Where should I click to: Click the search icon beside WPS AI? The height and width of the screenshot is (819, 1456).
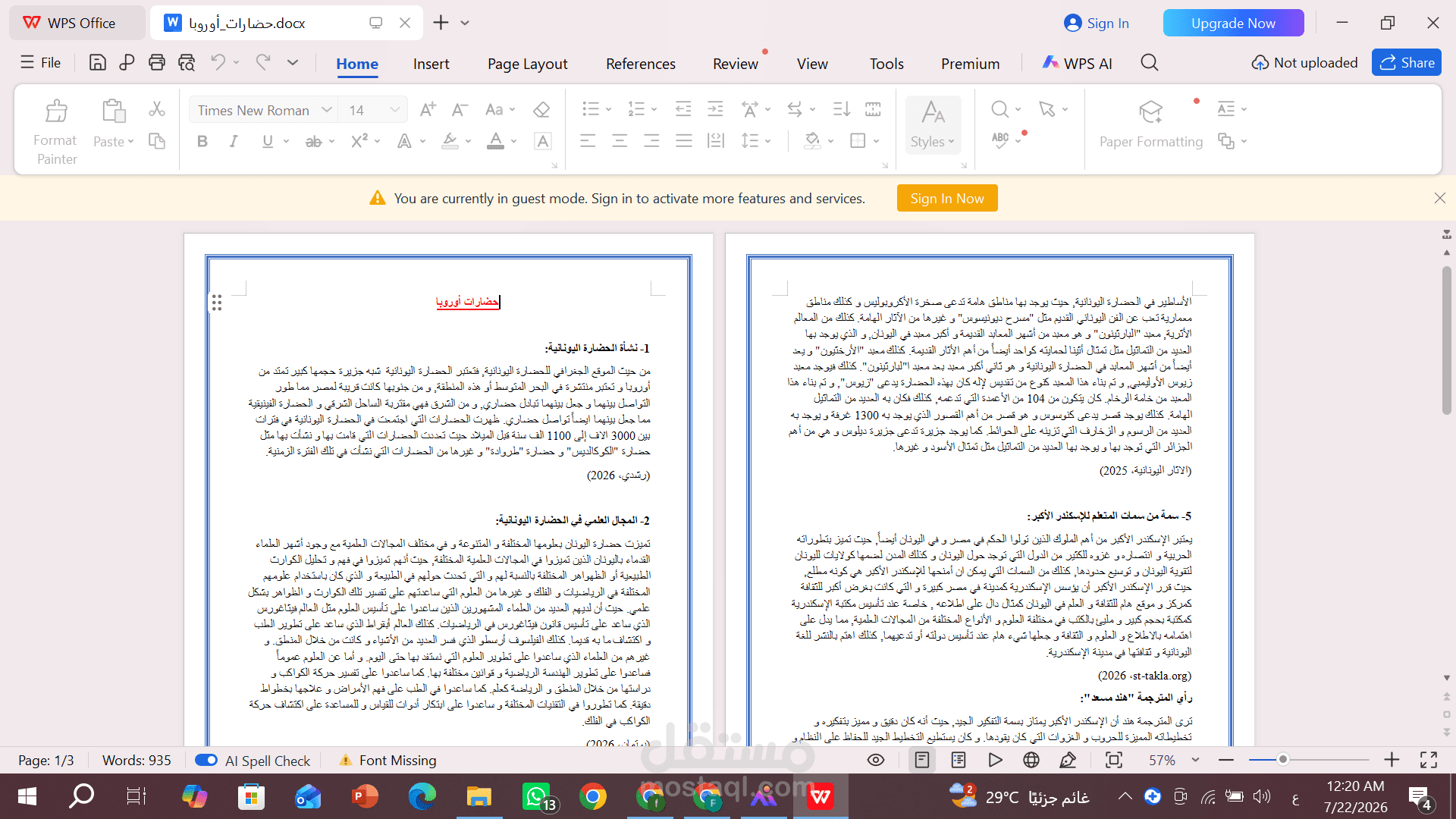[1150, 63]
